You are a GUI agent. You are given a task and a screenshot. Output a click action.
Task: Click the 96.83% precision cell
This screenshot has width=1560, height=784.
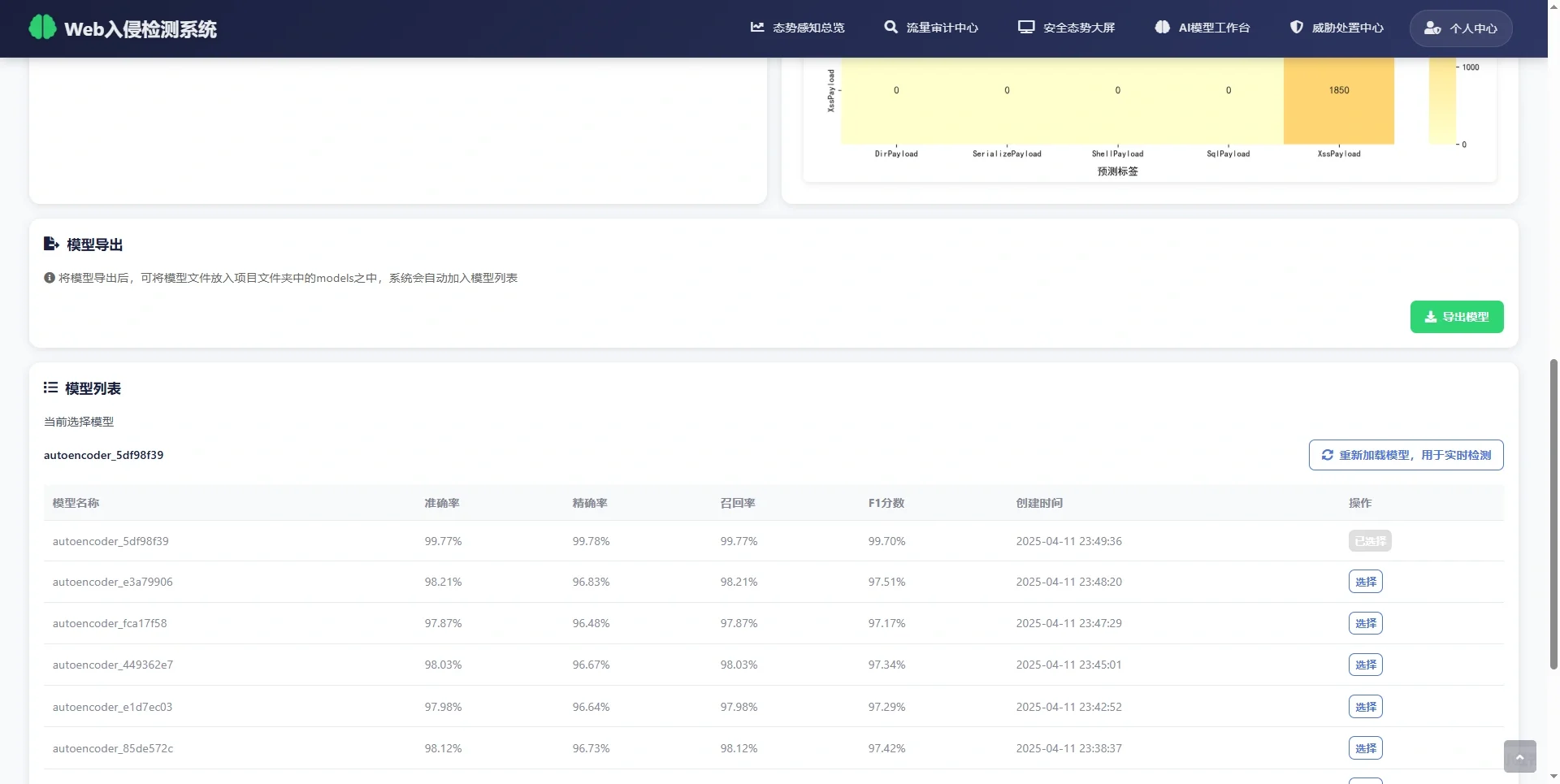pyautogui.click(x=591, y=582)
